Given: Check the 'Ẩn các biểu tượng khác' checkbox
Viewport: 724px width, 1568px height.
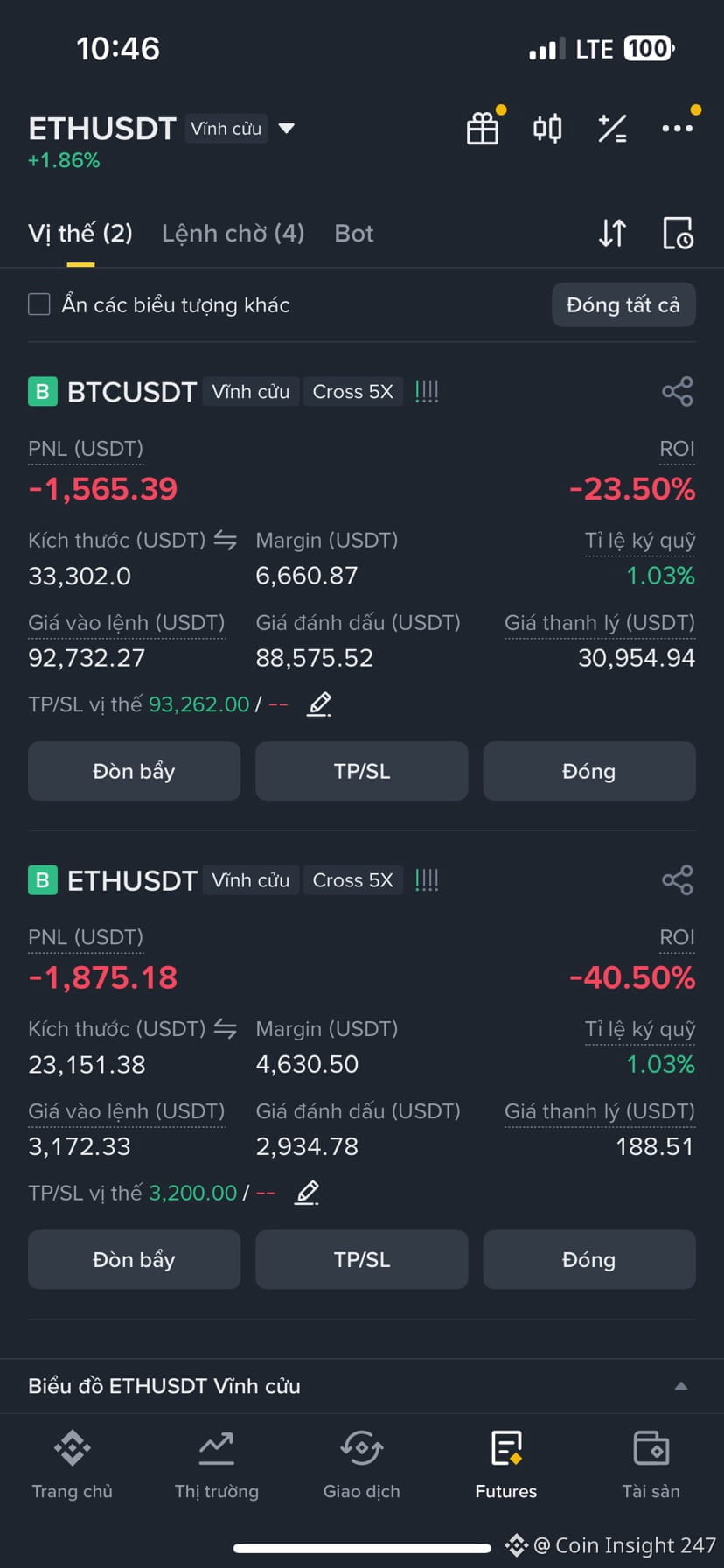Looking at the screenshot, I should coord(39,304).
